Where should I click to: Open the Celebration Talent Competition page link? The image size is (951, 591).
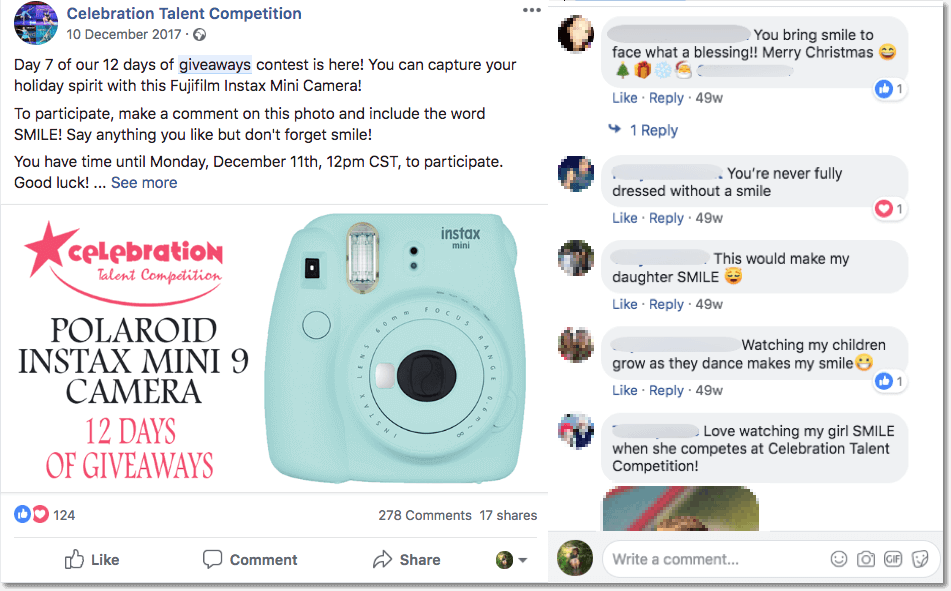click(x=184, y=13)
